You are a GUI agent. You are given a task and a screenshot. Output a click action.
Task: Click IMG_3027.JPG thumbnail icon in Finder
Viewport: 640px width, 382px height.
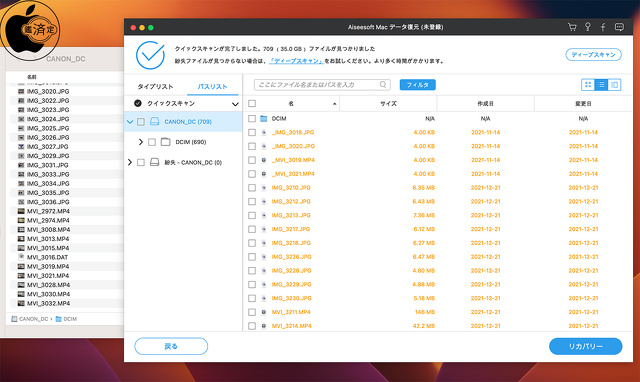click(21, 147)
